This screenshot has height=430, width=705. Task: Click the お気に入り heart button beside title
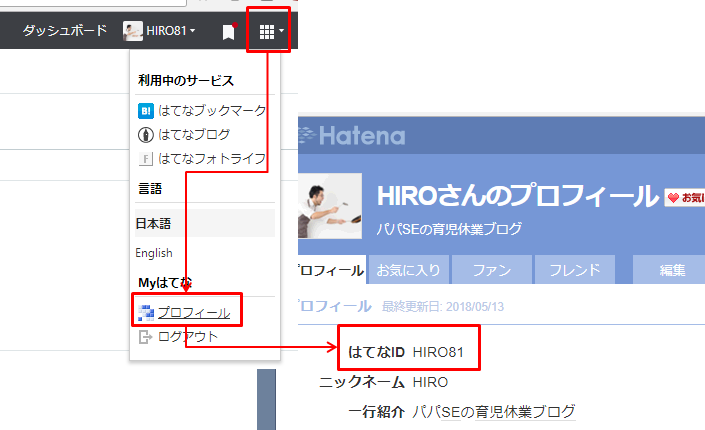(x=685, y=197)
